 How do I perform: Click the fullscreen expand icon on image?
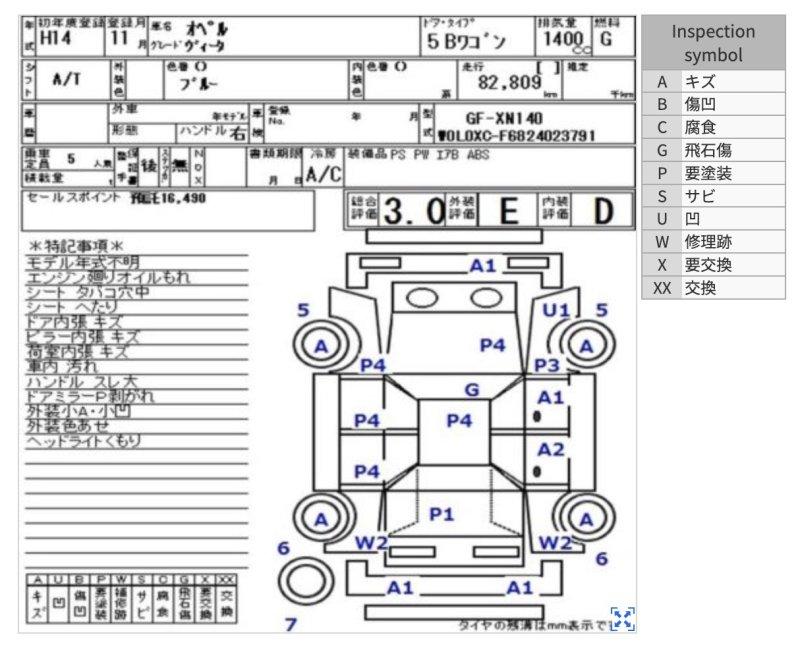[622, 618]
